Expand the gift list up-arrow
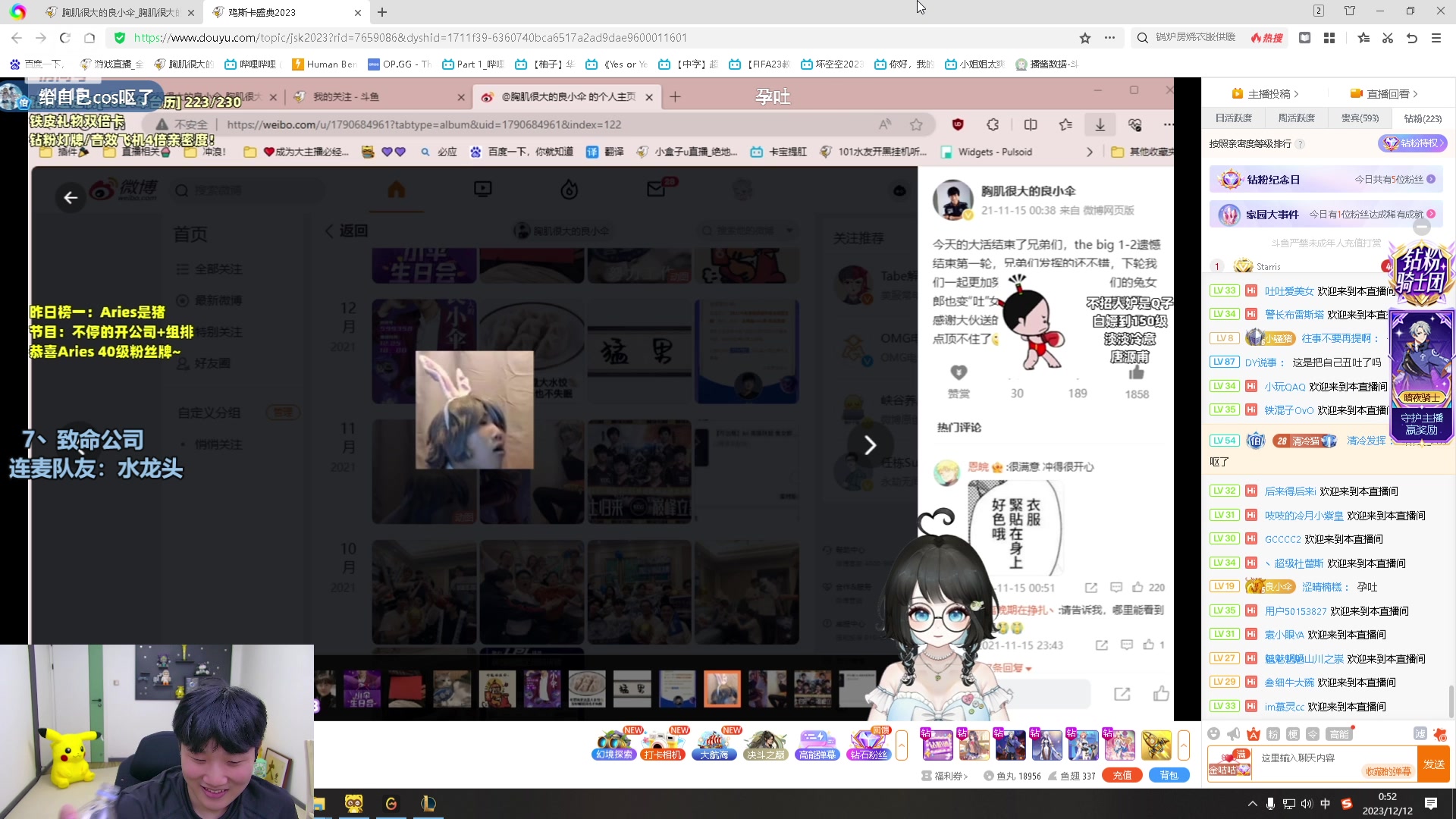Screen dimensions: 1456x819 [1184, 745]
